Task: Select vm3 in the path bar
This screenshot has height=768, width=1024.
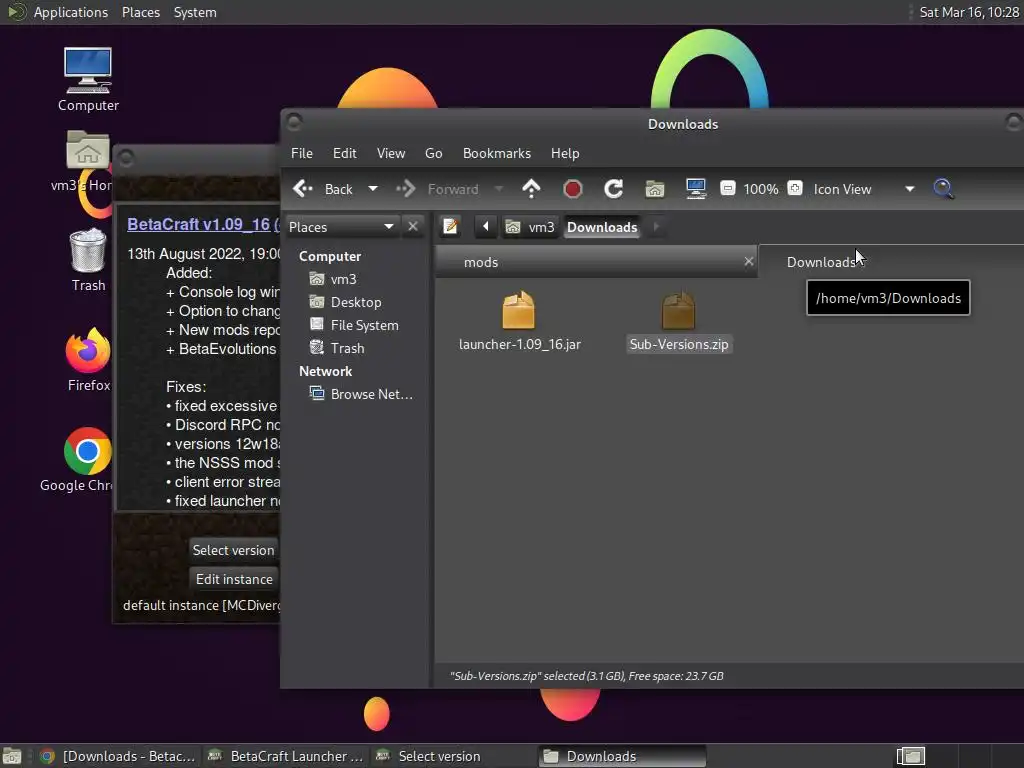Action: click(x=530, y=227)
